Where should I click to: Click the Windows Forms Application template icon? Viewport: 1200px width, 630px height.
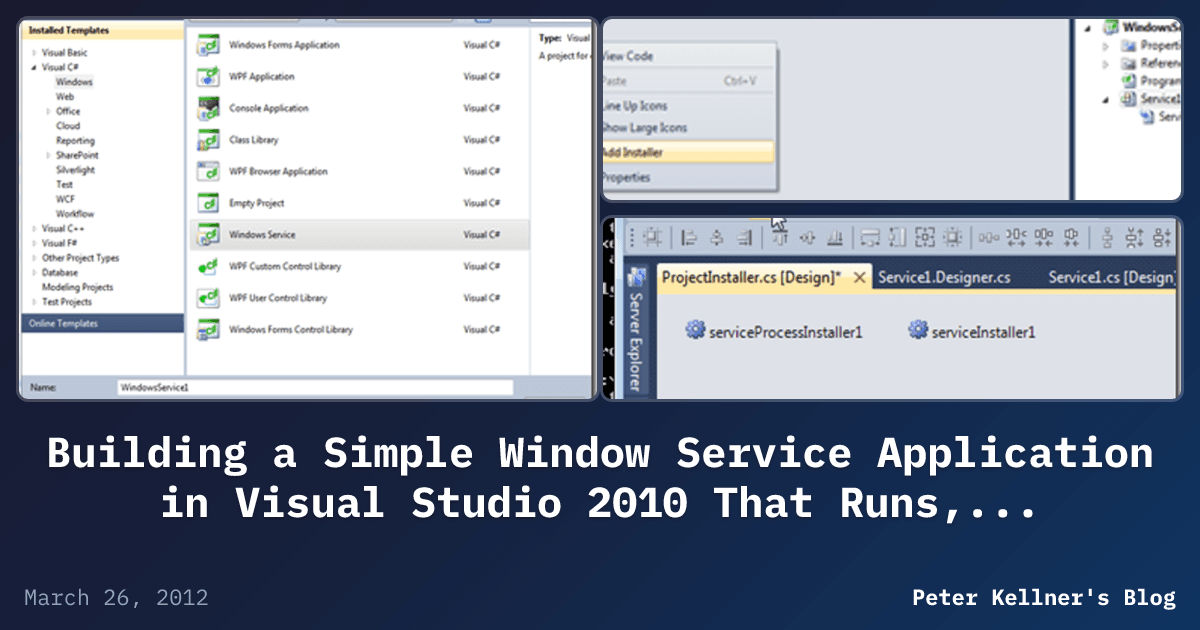click(x=208, y=45)
